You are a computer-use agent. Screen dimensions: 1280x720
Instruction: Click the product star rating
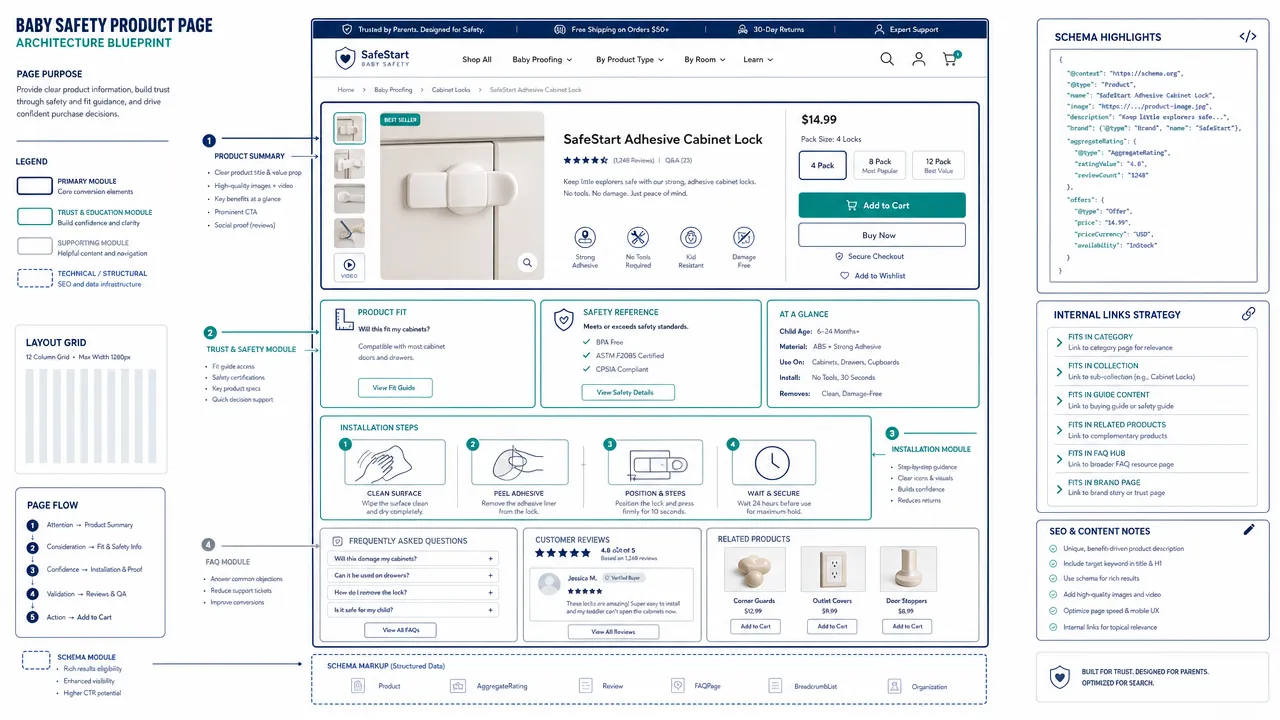click(585, 160)
